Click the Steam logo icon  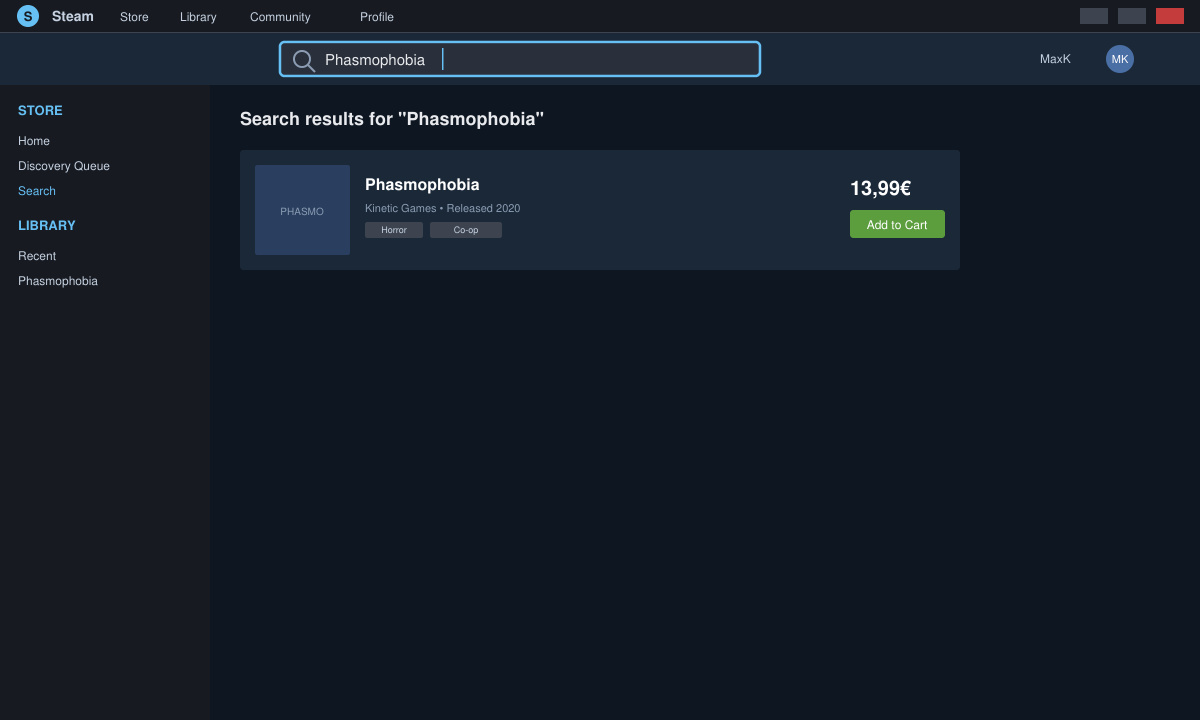tap(28, 16)
